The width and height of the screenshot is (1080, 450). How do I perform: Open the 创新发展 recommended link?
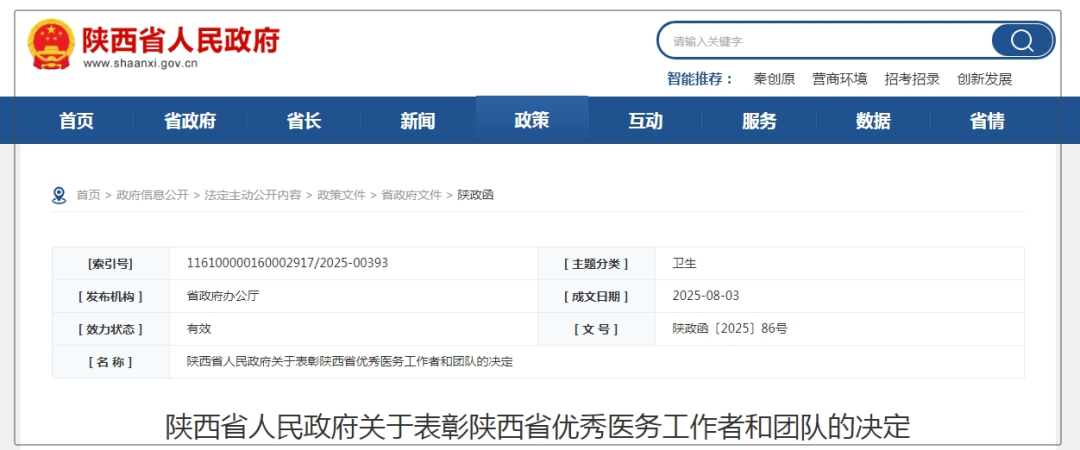[x=984, y=79]
